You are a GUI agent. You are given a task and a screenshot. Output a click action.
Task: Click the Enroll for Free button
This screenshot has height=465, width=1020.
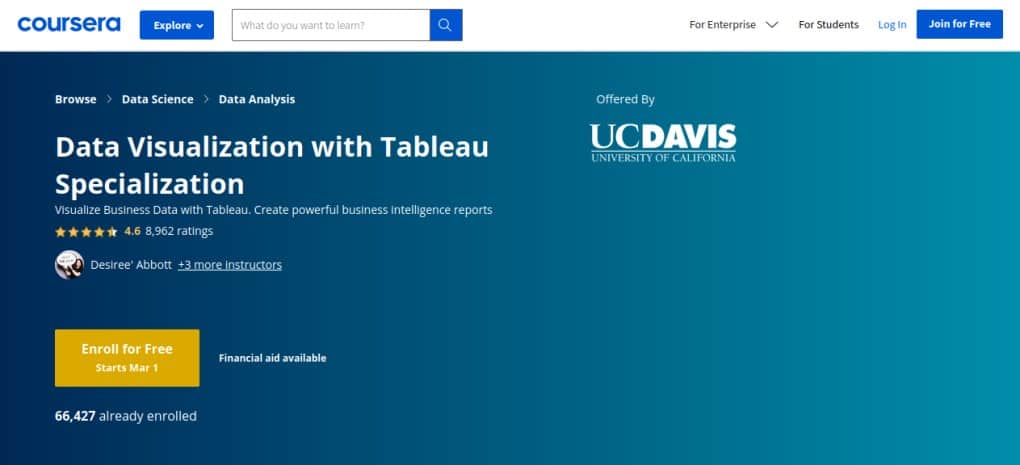tap(127, 358)
